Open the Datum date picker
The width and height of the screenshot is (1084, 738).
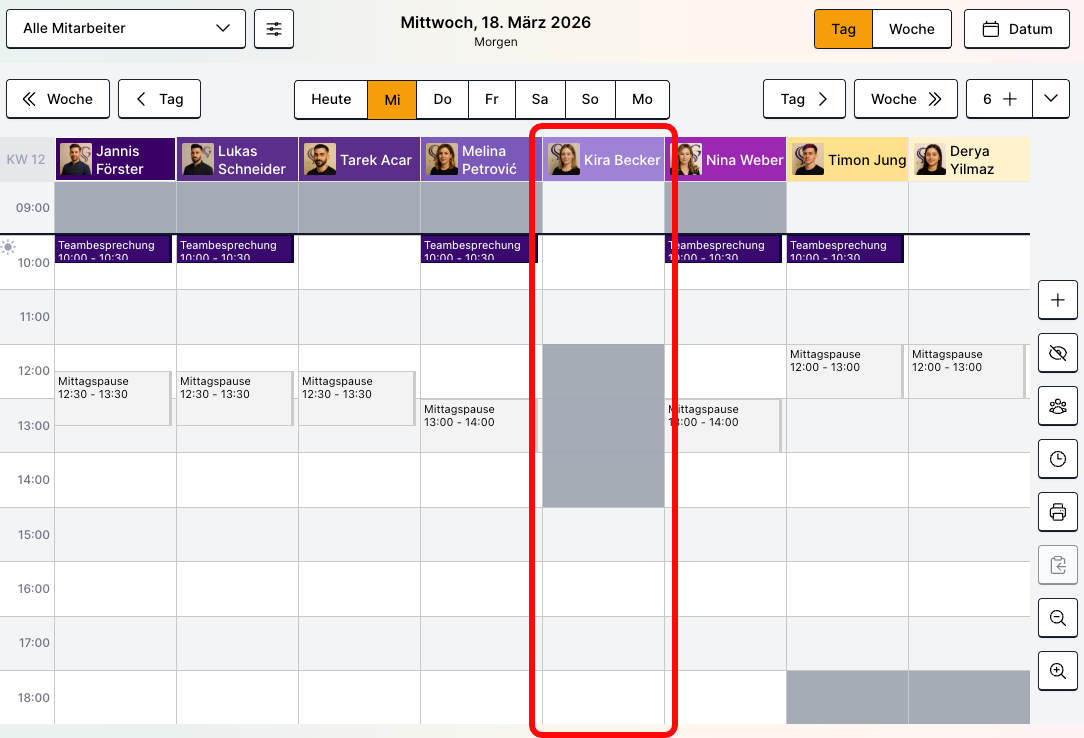click(1018, 29)
